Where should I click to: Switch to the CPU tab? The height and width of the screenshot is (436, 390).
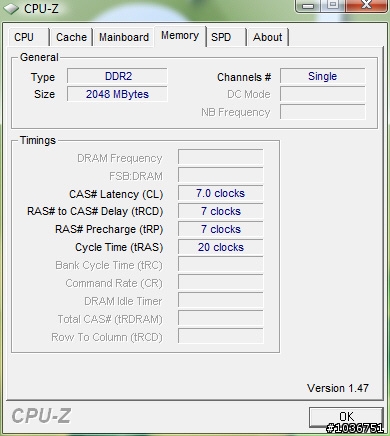click(x=29, y=37)
